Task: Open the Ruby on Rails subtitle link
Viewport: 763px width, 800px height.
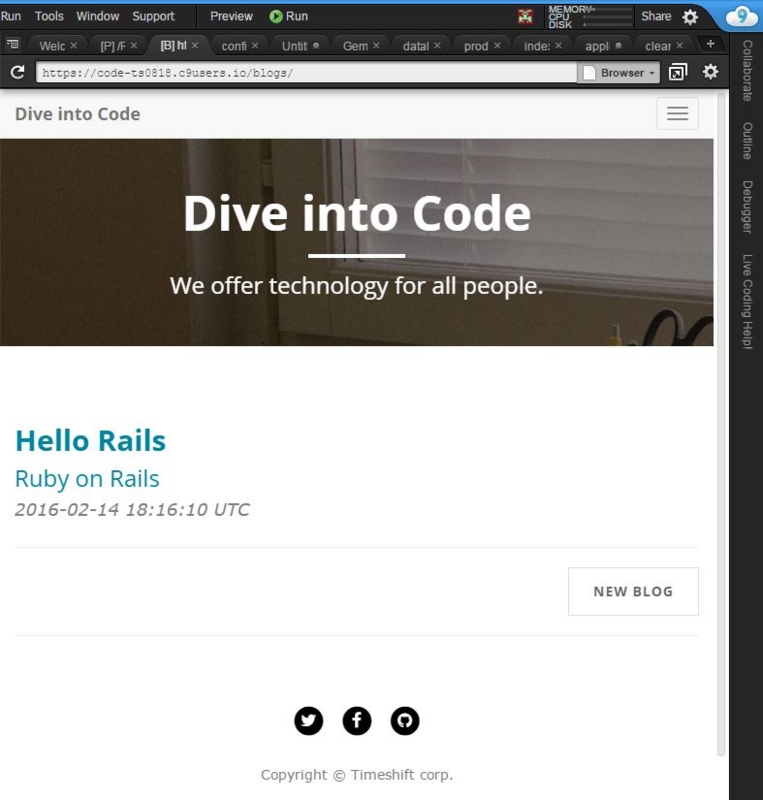Action: pyautogui.click(x=87, y=479)
